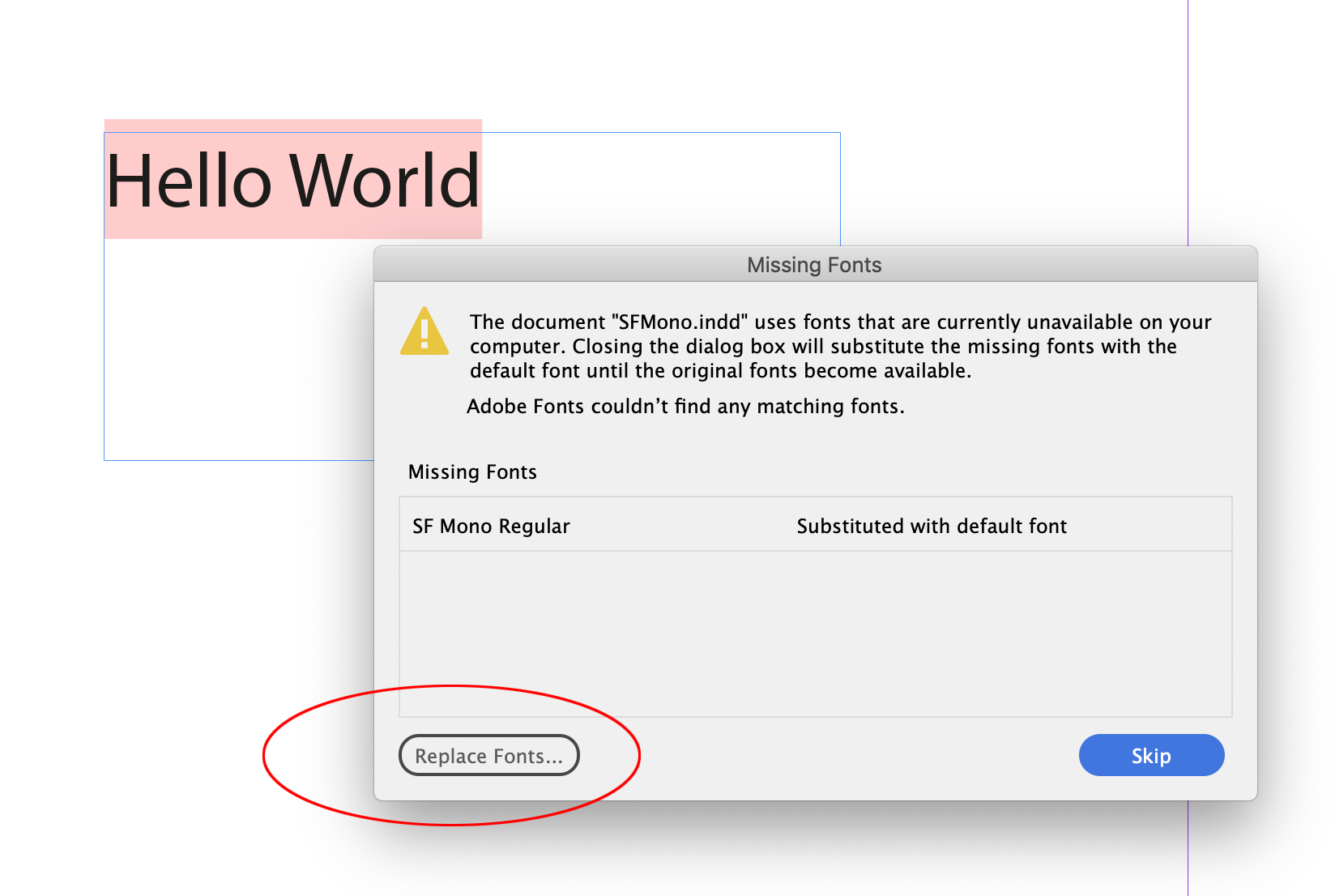Click the 'Substituted with default font' label
Screen dimensions: 1335x896
931,526
